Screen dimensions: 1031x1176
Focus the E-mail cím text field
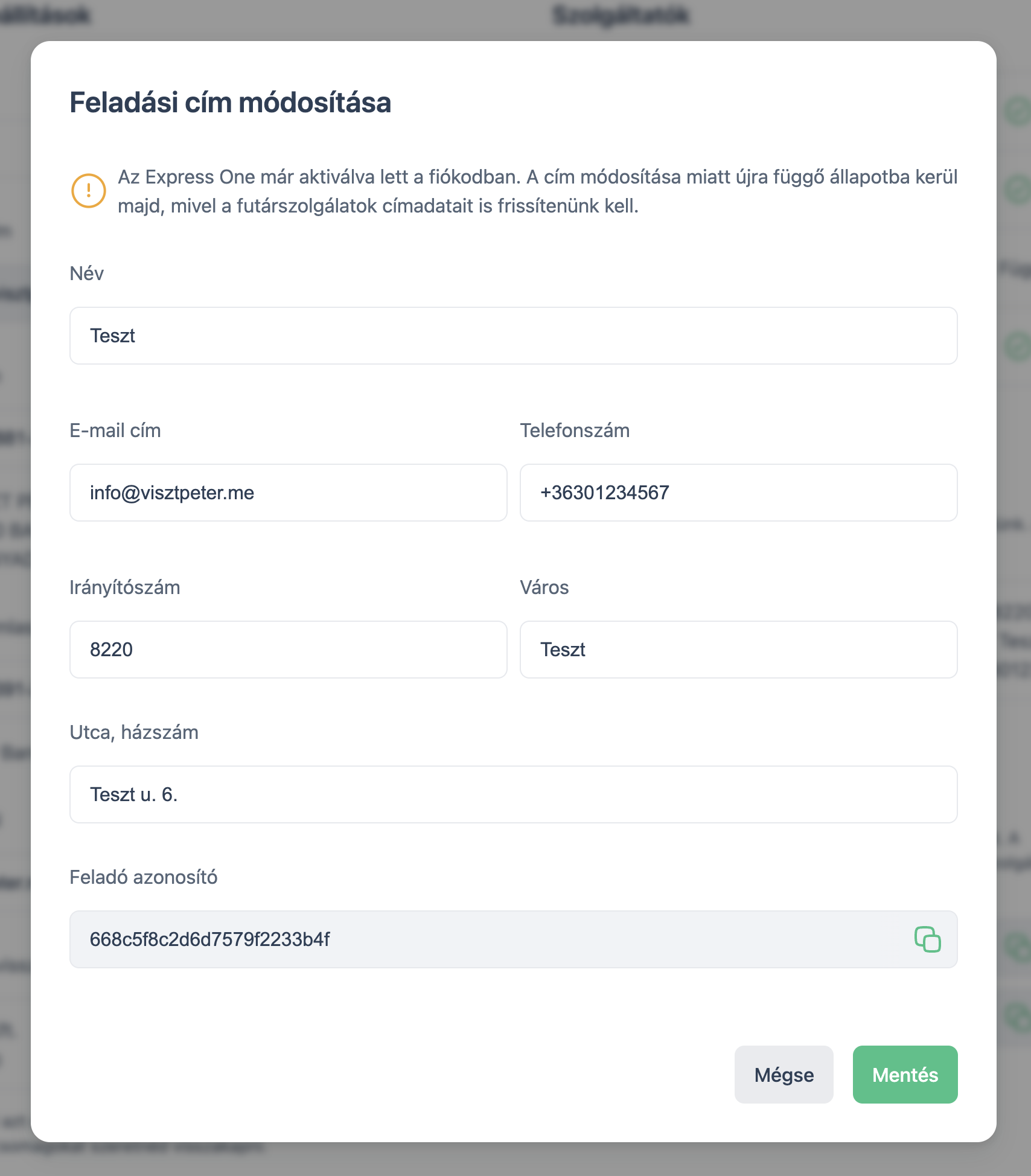coord(288,493)
